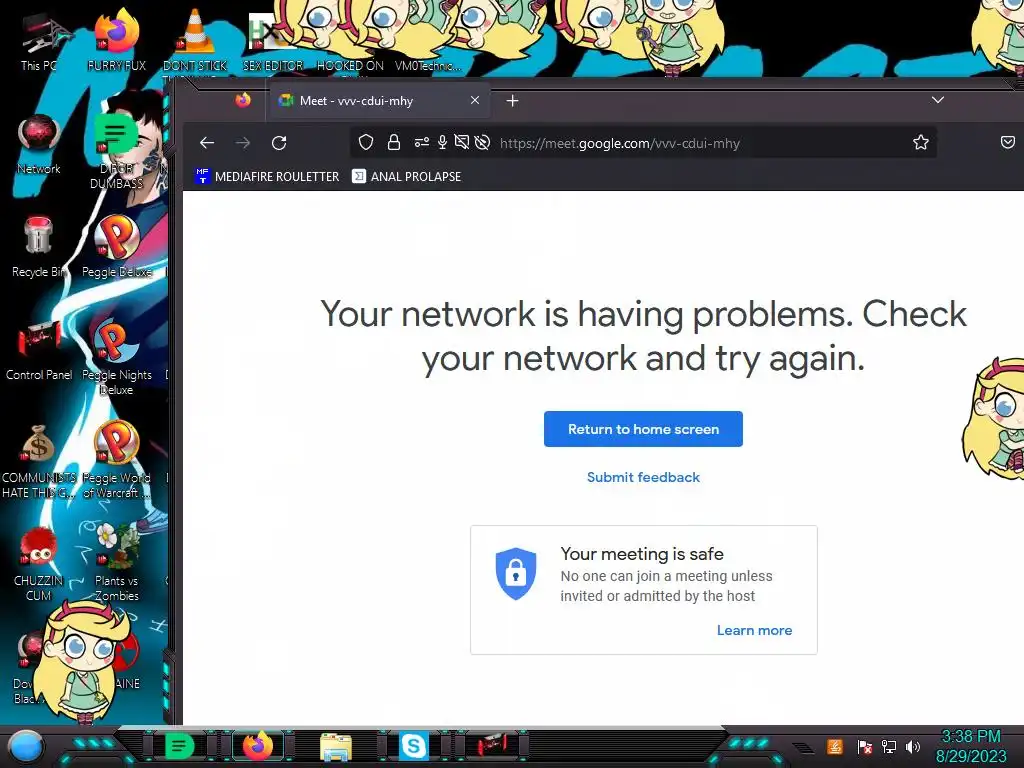Show site security info via padlock icon

(394, 142)
